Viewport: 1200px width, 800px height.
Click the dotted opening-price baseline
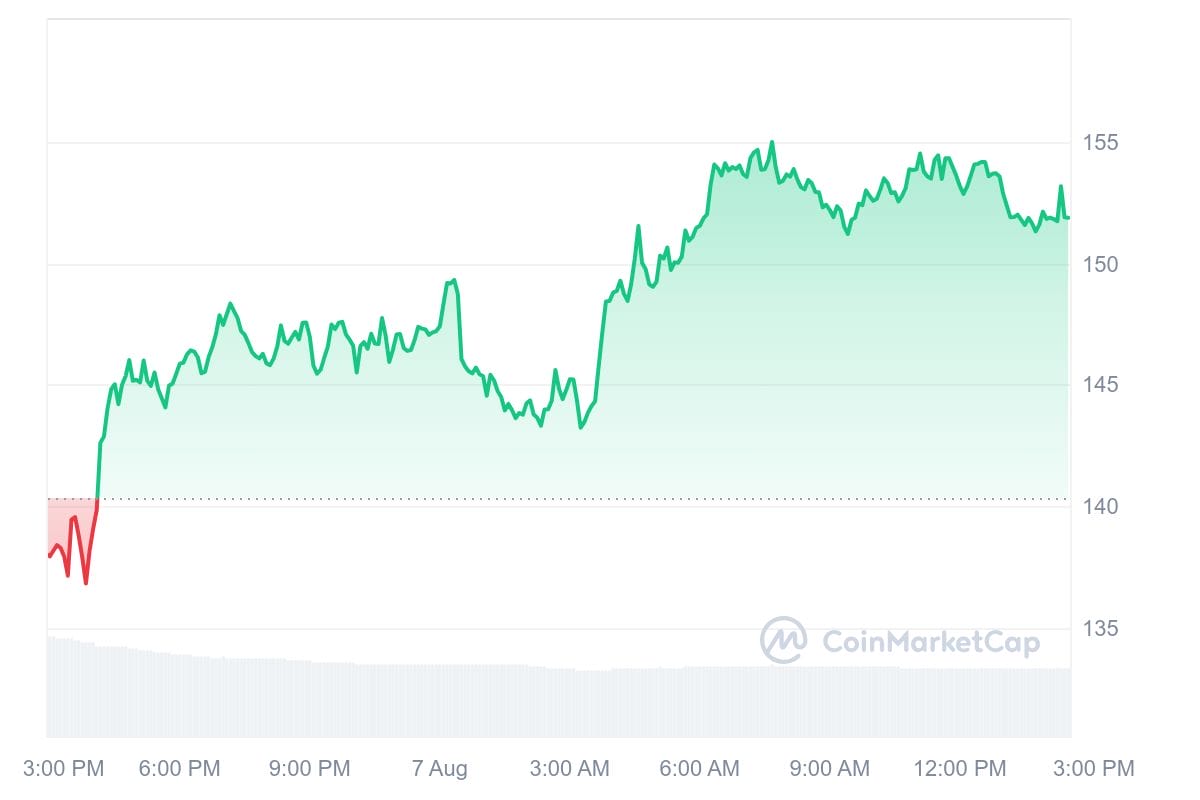pos(600,498)
